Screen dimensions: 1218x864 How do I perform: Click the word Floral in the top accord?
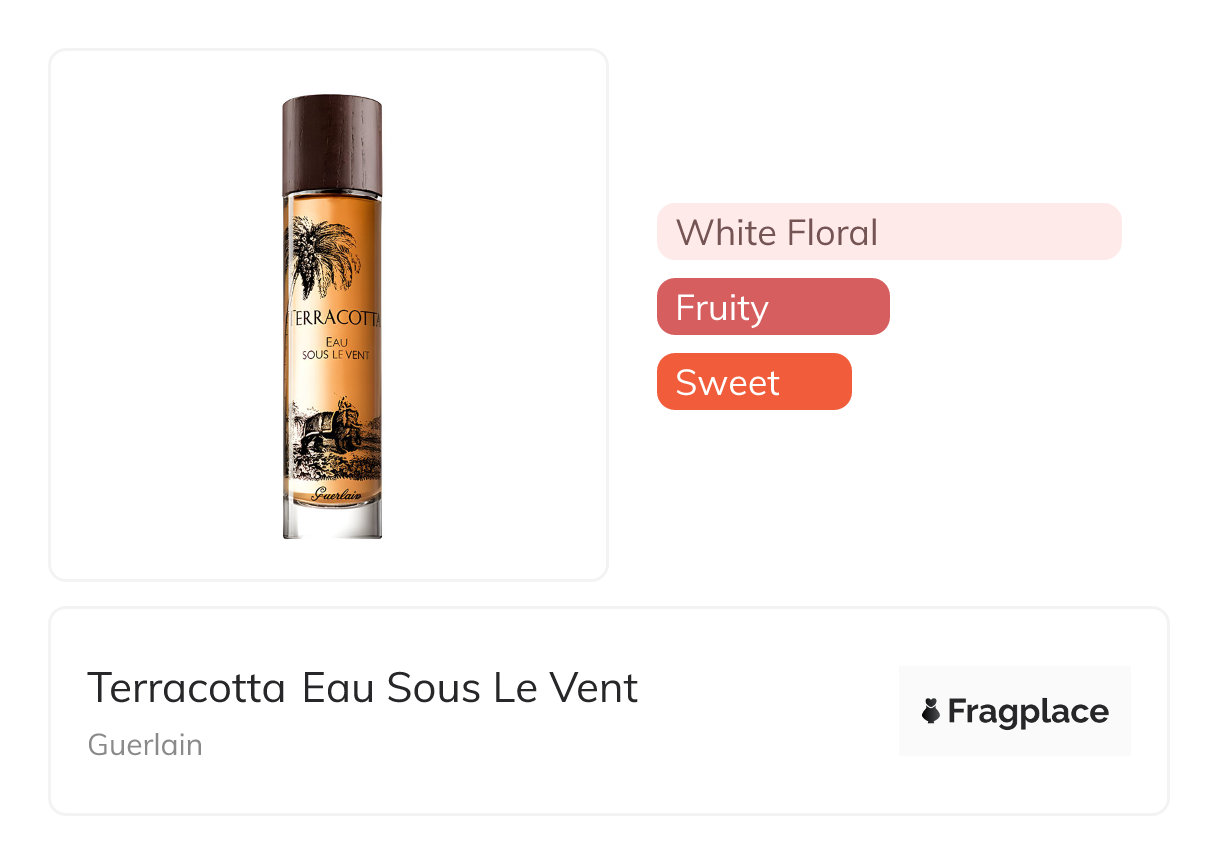coord(832,232)
